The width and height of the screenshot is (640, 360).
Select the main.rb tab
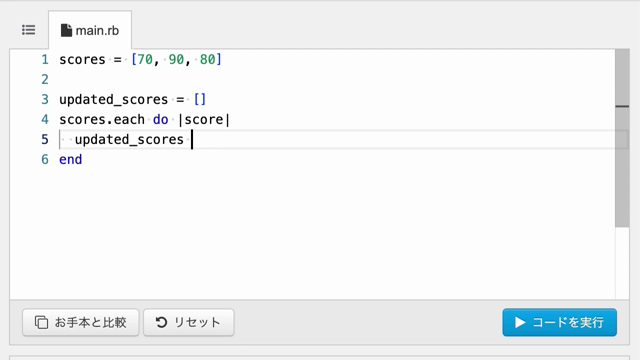(x=90, y=30)
